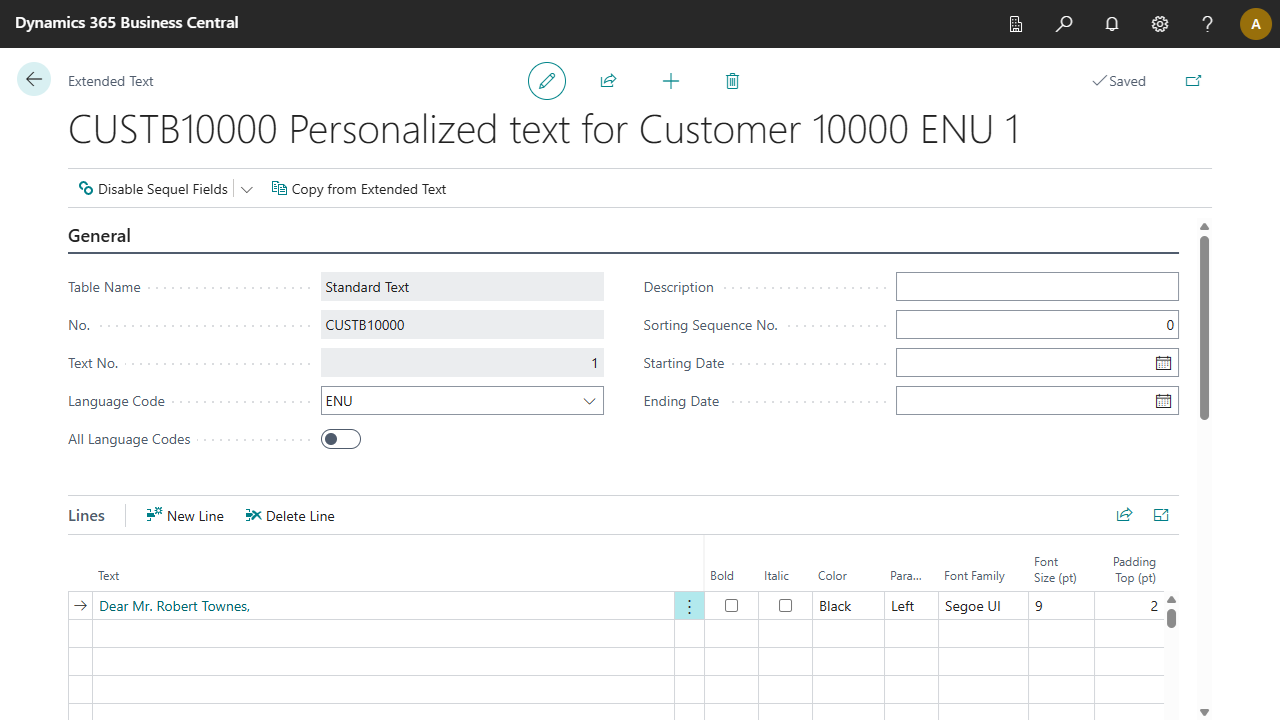Click Disable Sequel Fields action

click(x=153, y=189)
